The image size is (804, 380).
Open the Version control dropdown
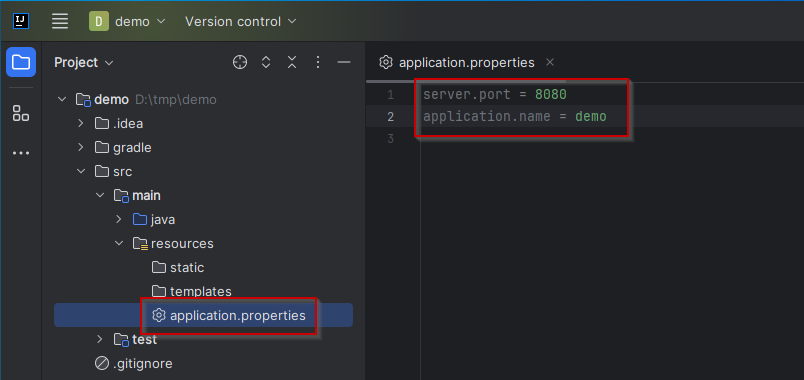tap(240, 22)
